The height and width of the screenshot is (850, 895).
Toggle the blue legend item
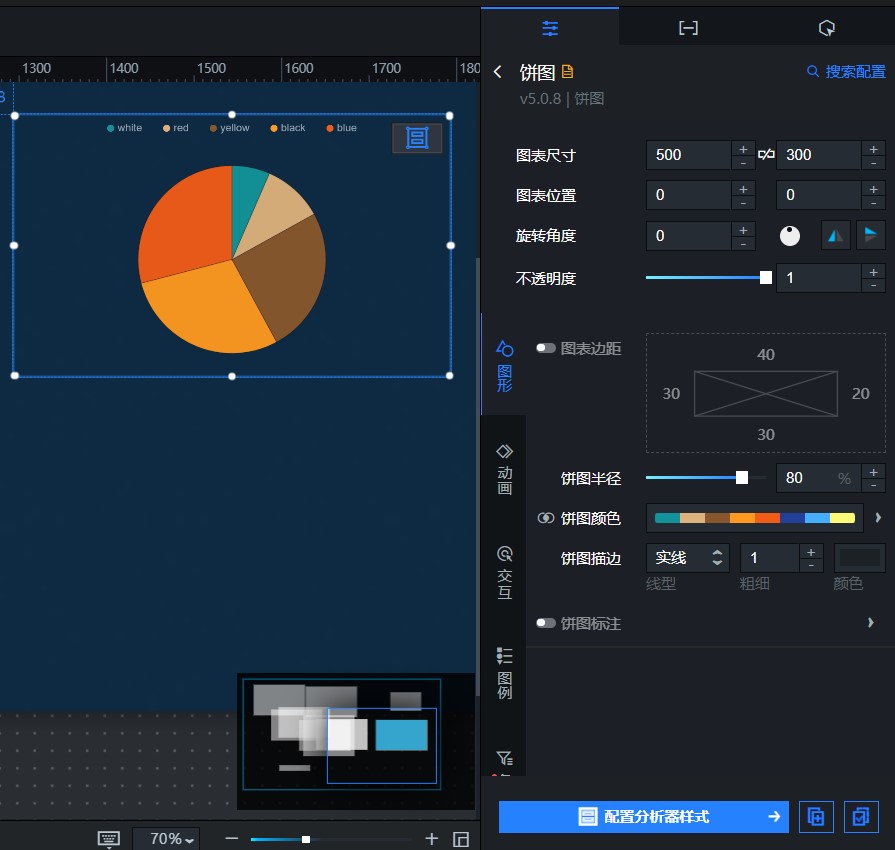[341, 128]
